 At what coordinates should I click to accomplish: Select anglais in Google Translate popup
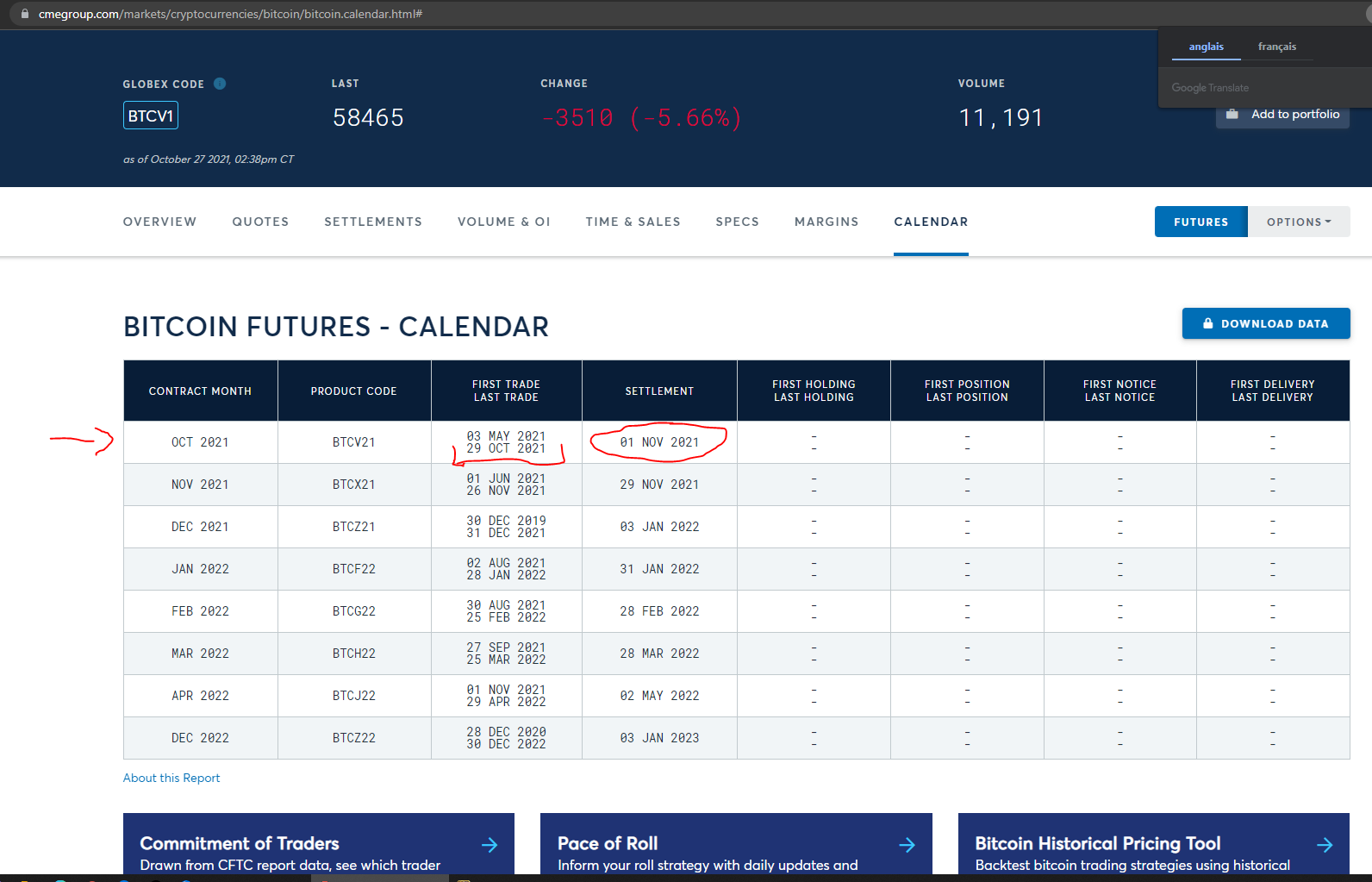[1206, 47]
